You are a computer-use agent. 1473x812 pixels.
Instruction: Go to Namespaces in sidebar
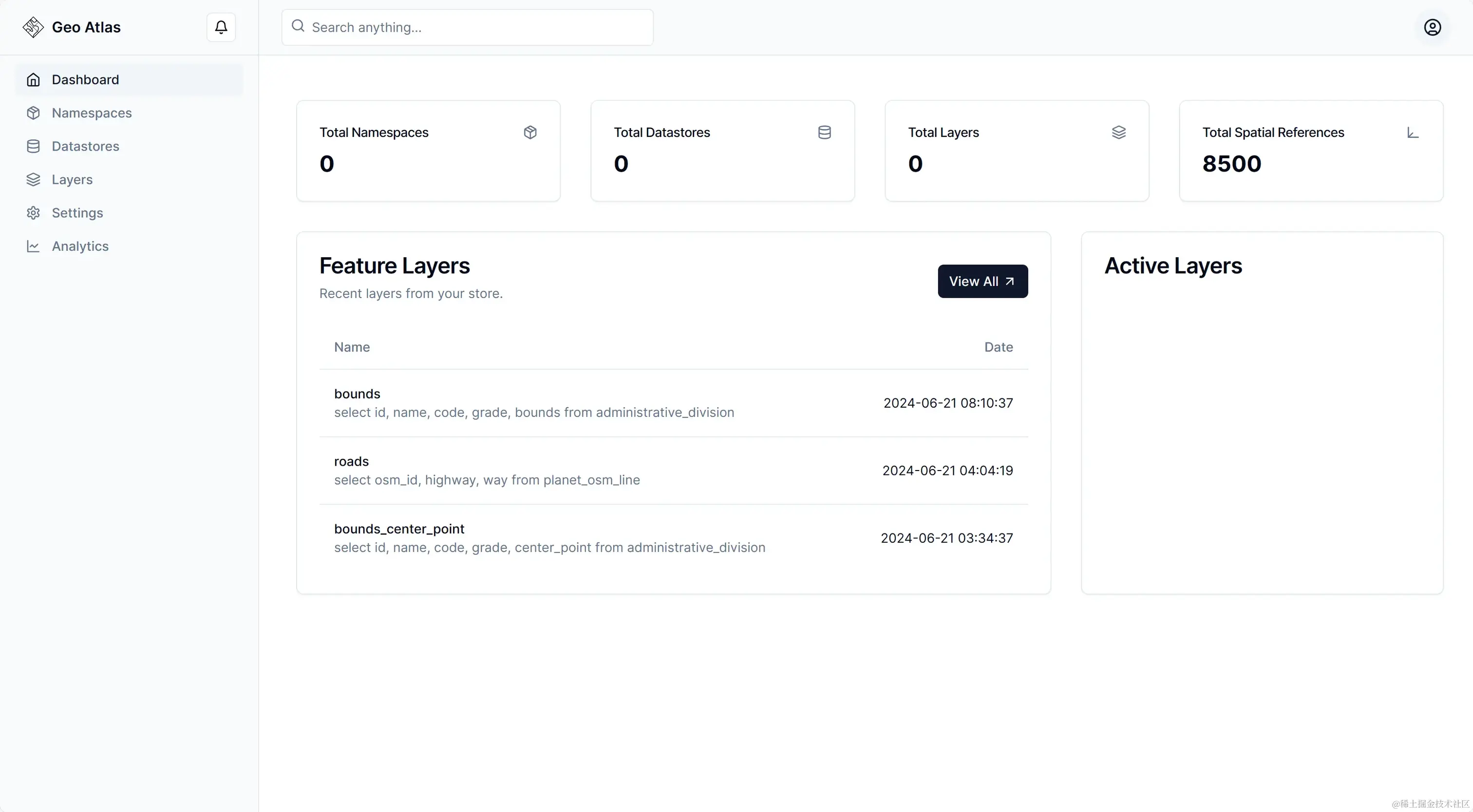(92, 113)
